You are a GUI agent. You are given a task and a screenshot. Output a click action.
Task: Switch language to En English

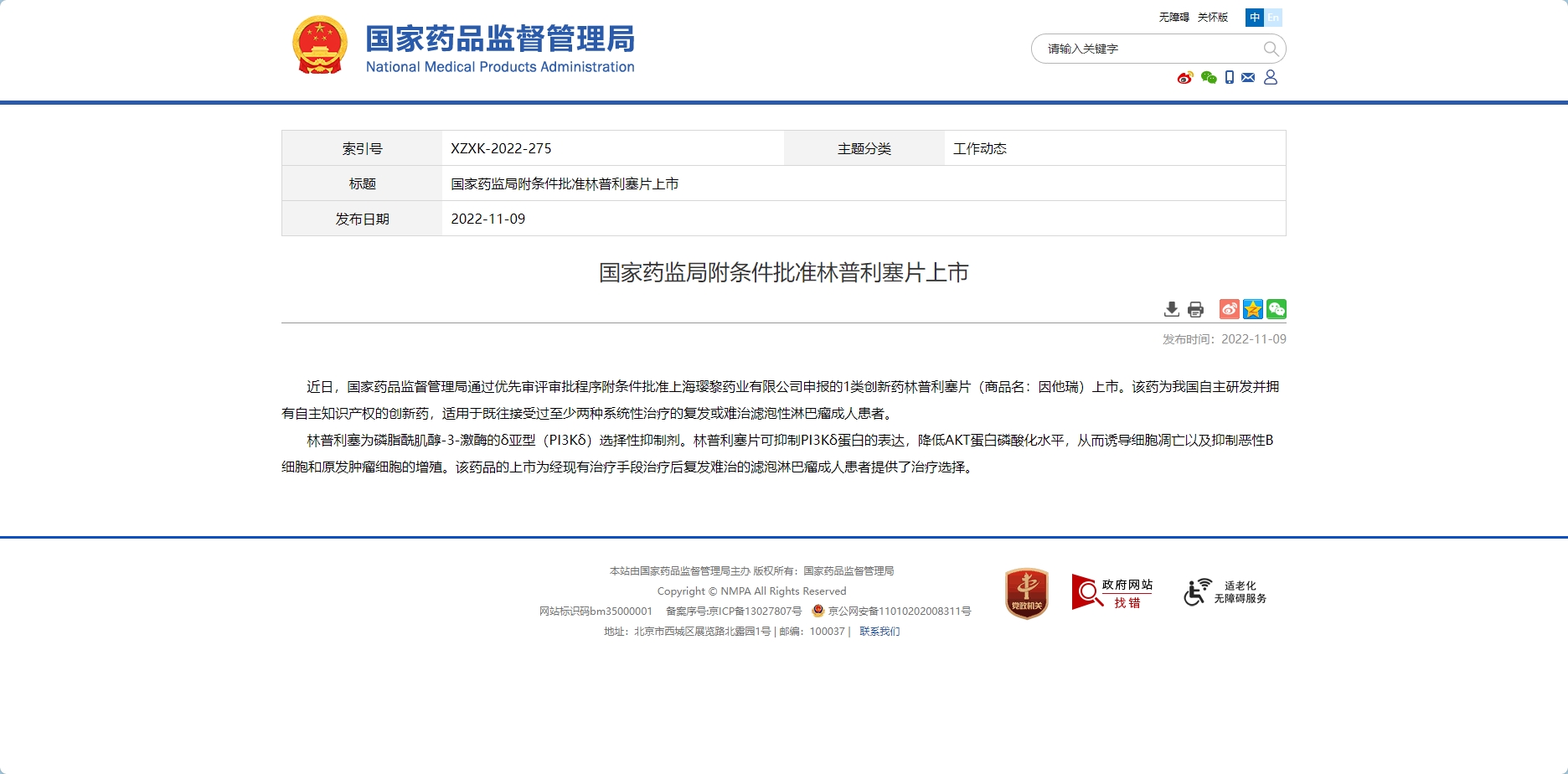pyautogui.click(x=1273, y=18)
